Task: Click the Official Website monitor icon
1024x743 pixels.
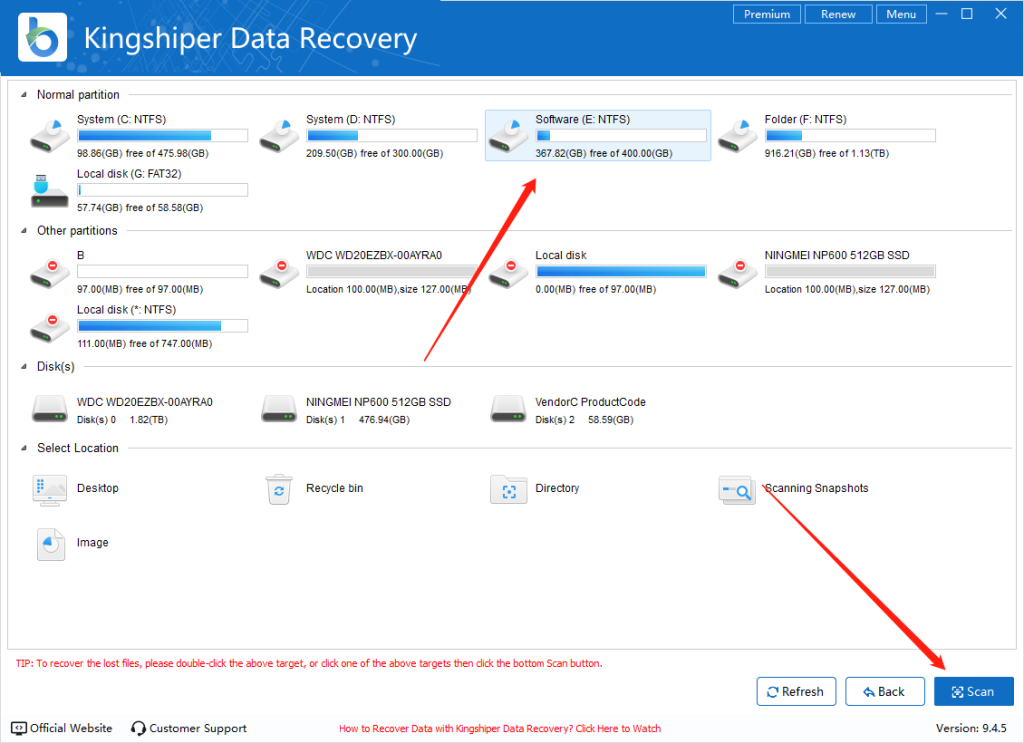Action: click(x=19, y=728)
